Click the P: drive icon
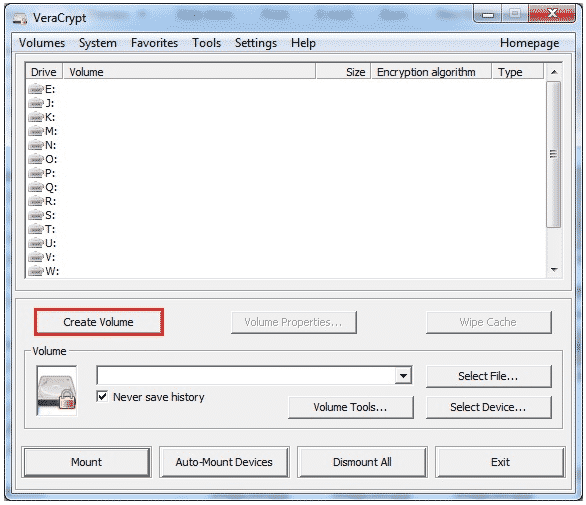Screen dimensions: 586x505 pyautogui.click(x=36, y=173)
